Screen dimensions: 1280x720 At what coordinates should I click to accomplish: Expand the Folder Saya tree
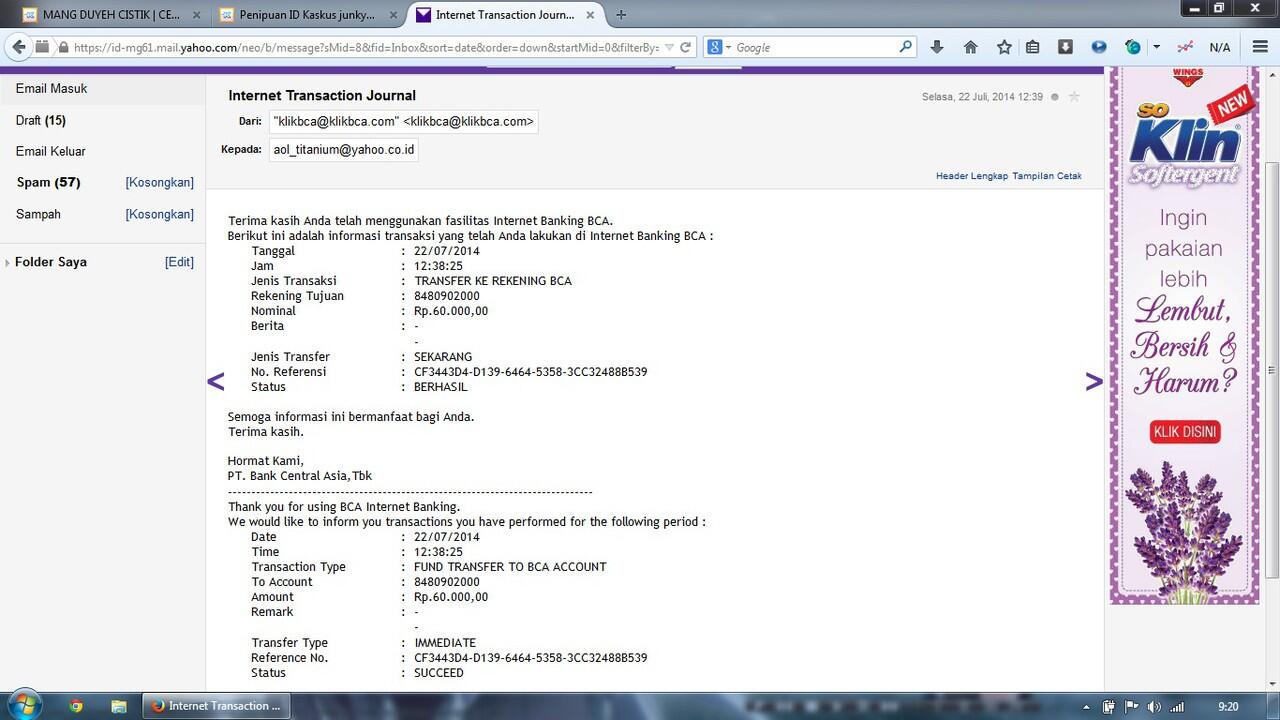8,262
